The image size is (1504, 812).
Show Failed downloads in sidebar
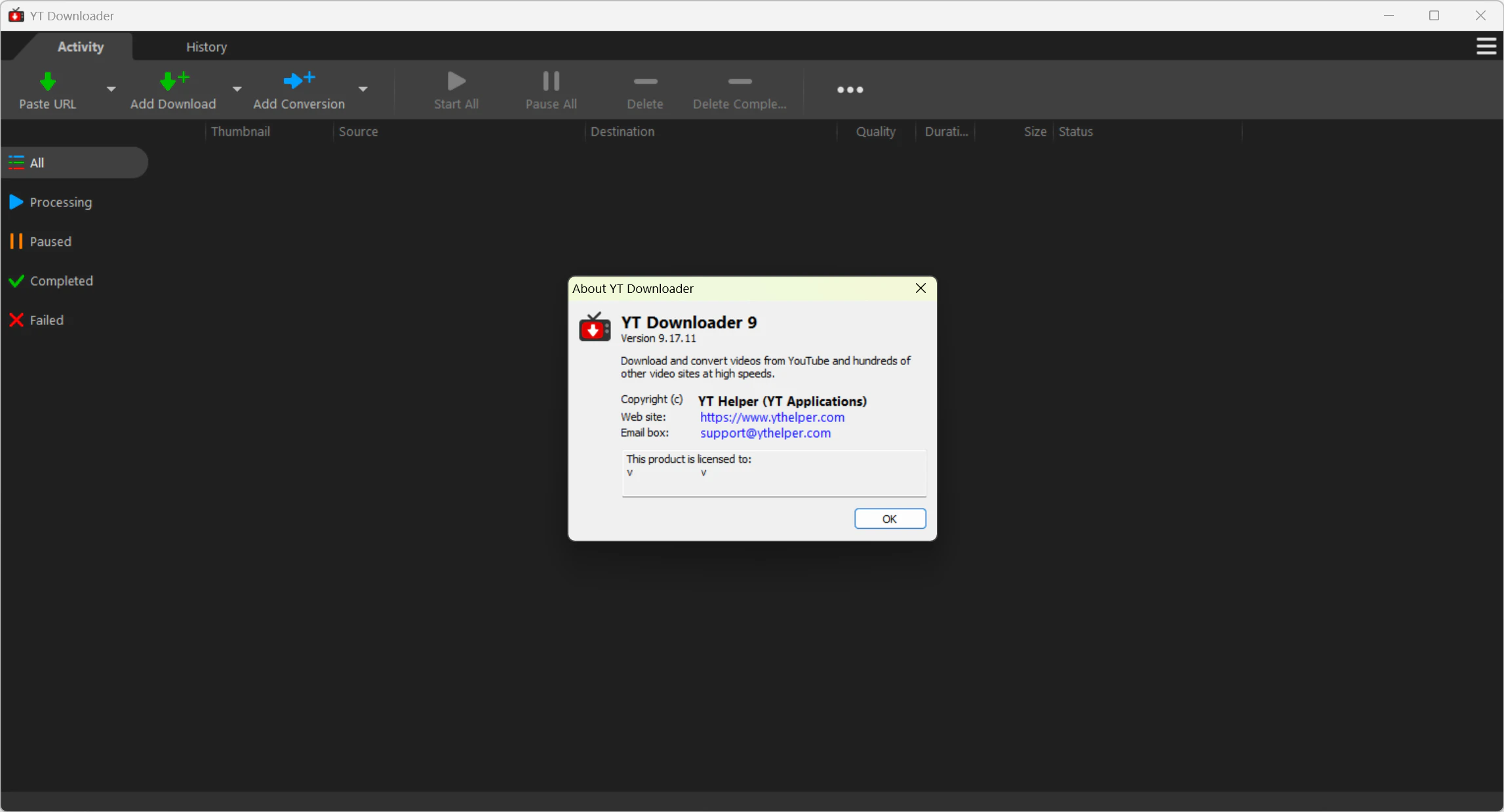(x=46, y=320)
